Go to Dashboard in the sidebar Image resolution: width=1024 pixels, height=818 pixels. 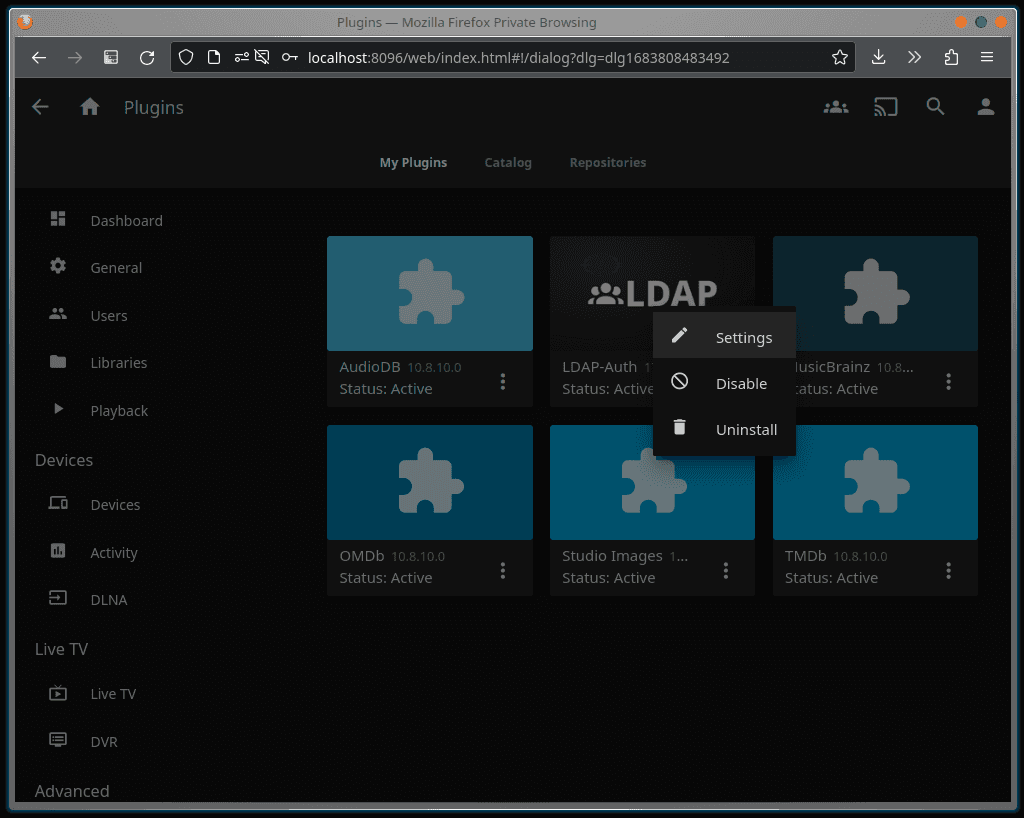126,221
